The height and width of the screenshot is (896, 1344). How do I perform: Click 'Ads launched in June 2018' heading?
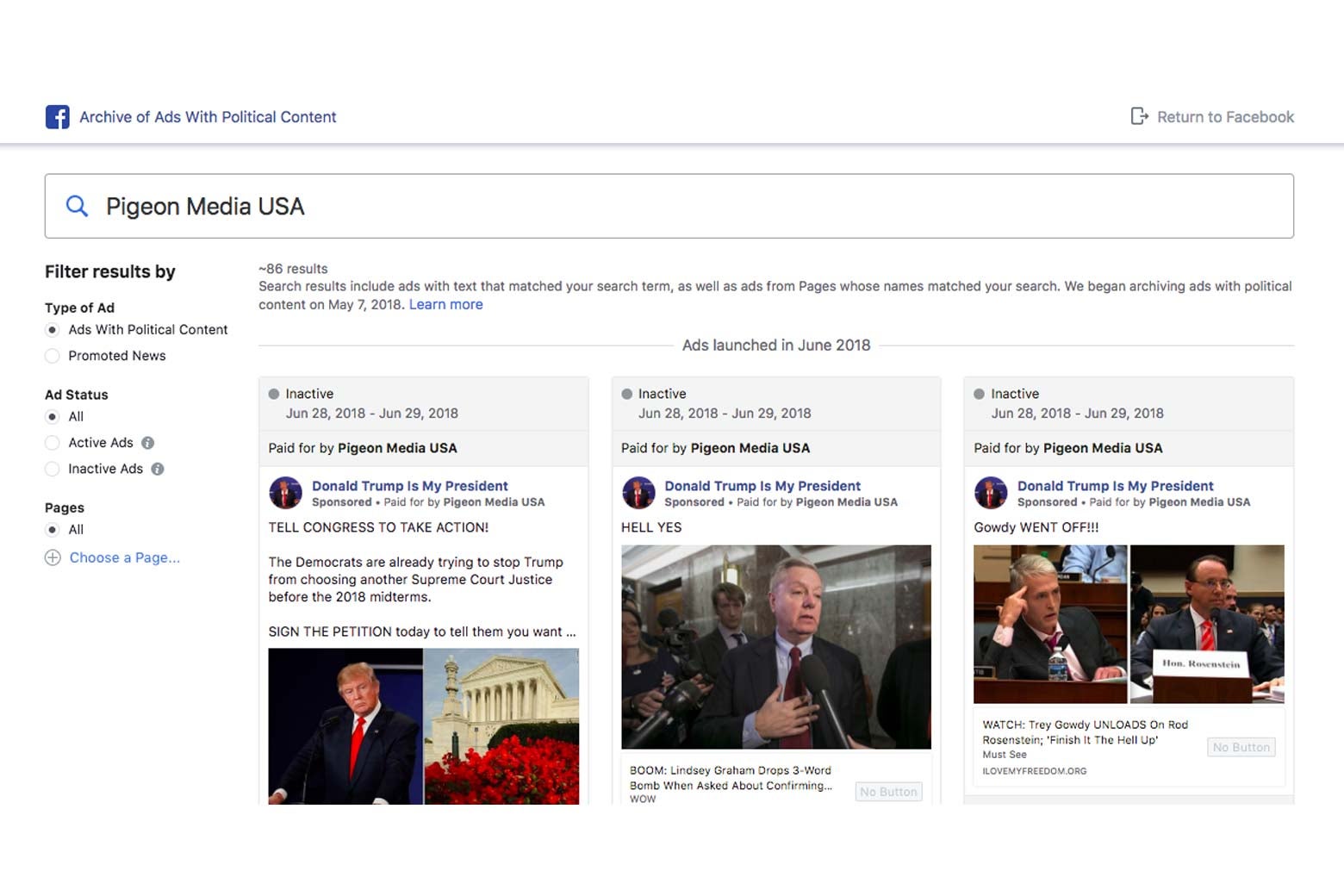776,345
